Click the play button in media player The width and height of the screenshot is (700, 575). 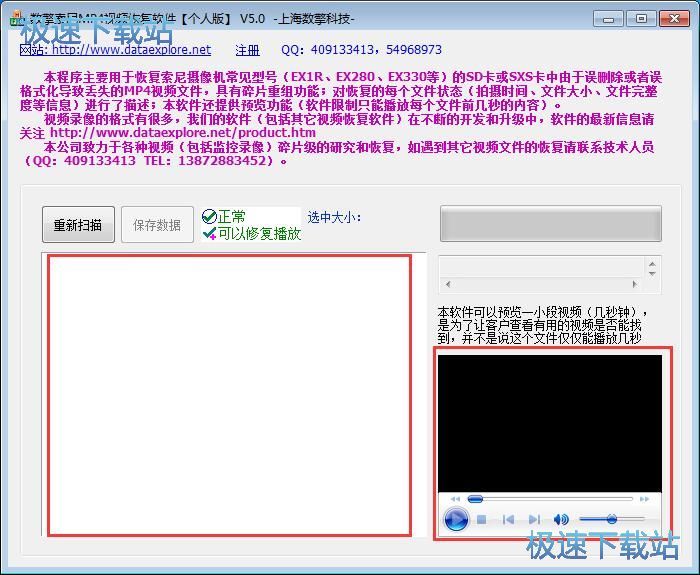point(456,519)
